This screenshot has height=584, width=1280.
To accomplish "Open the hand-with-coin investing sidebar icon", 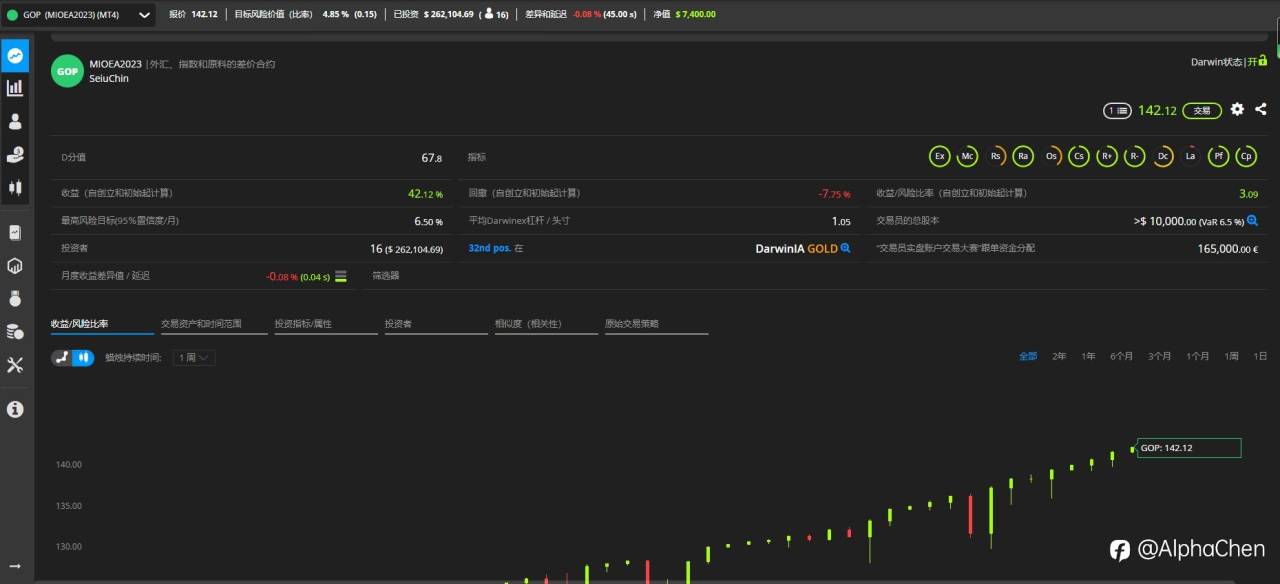I will [15, 154].
